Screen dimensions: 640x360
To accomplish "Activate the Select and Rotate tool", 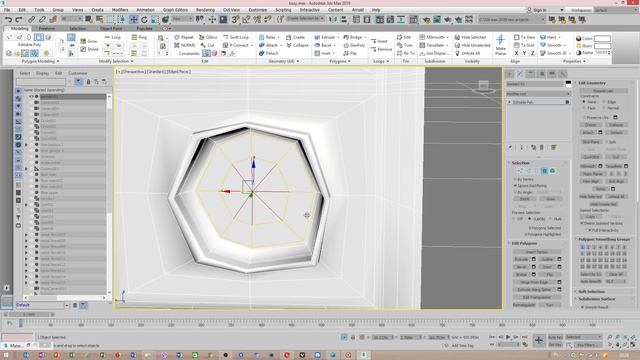I will [x=144, y=19].
